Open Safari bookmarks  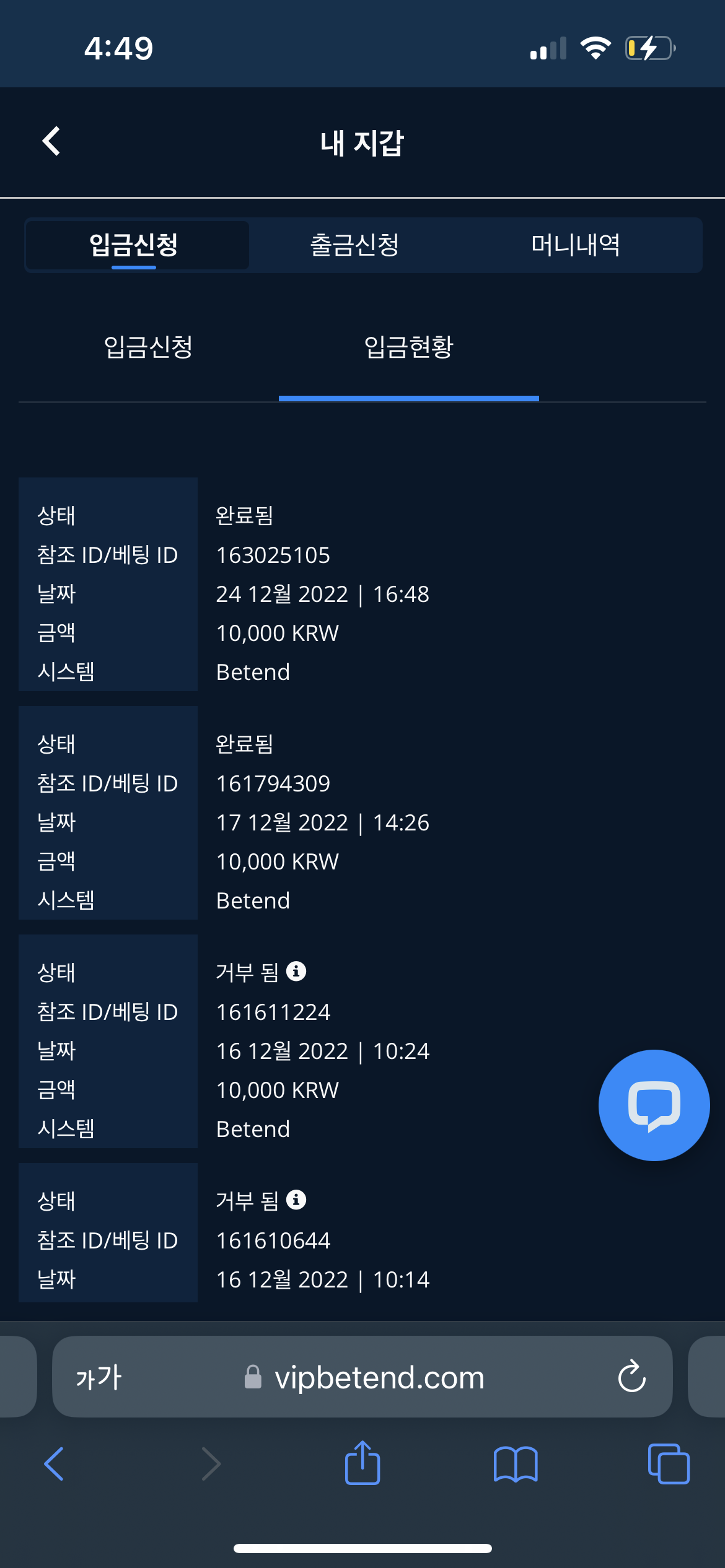pos(515,1464)
